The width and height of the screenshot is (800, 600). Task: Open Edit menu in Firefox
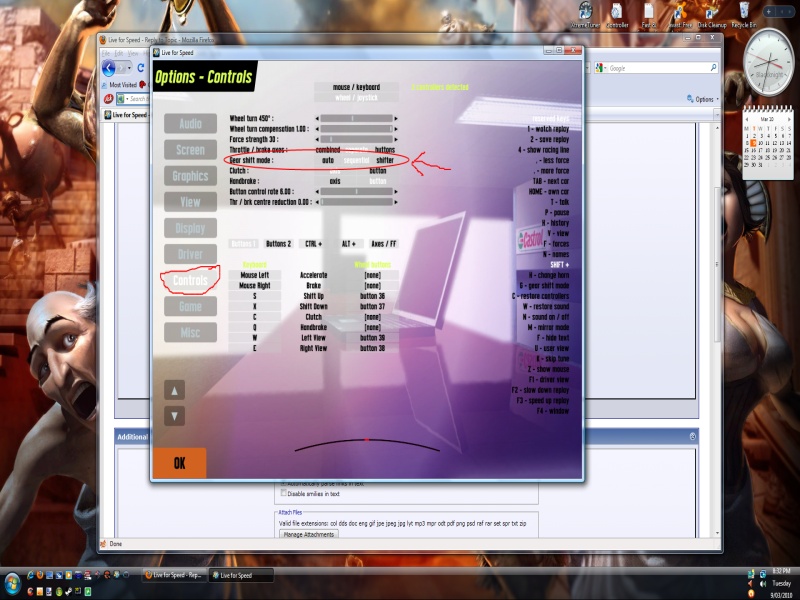[x=118, y=54]
